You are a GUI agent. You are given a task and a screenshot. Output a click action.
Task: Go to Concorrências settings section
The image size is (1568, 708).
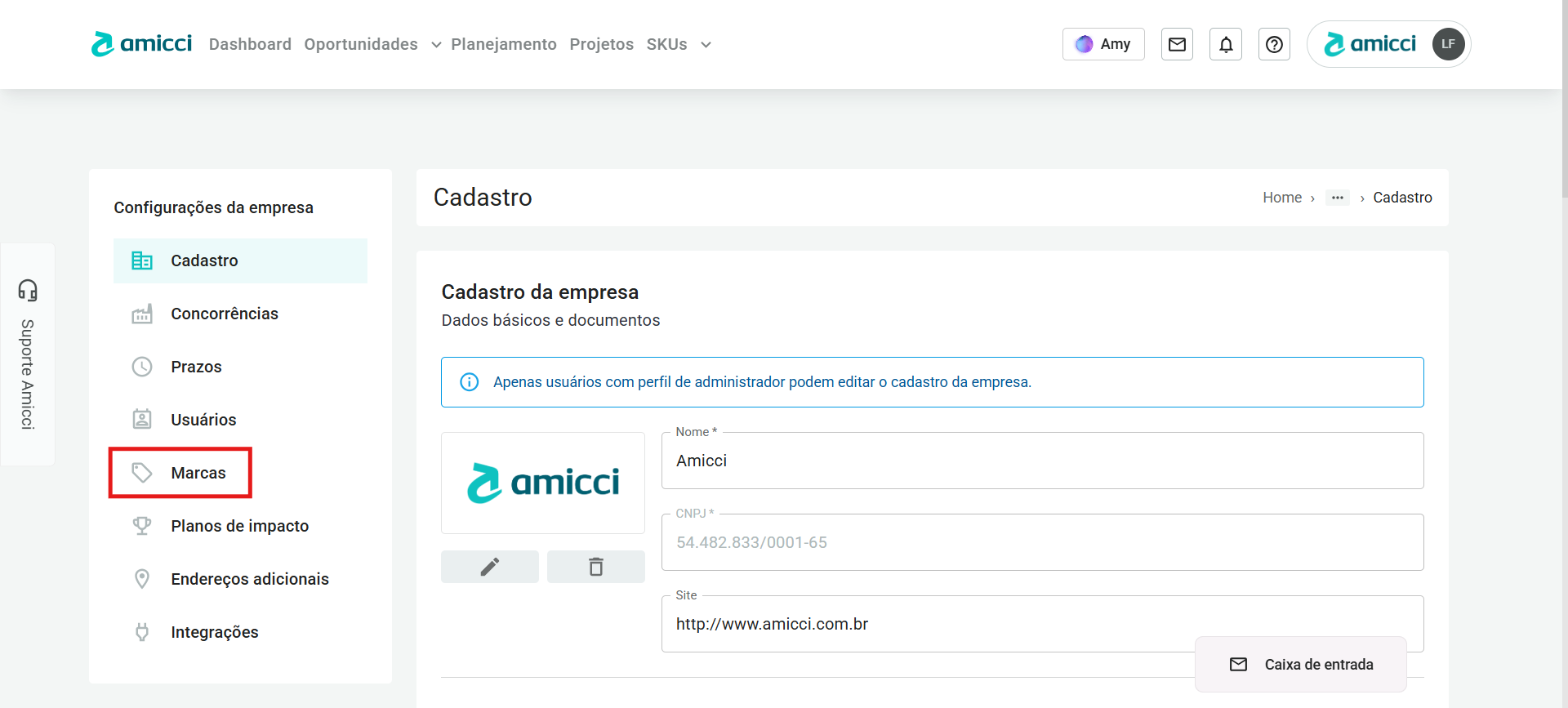[224, 314]
